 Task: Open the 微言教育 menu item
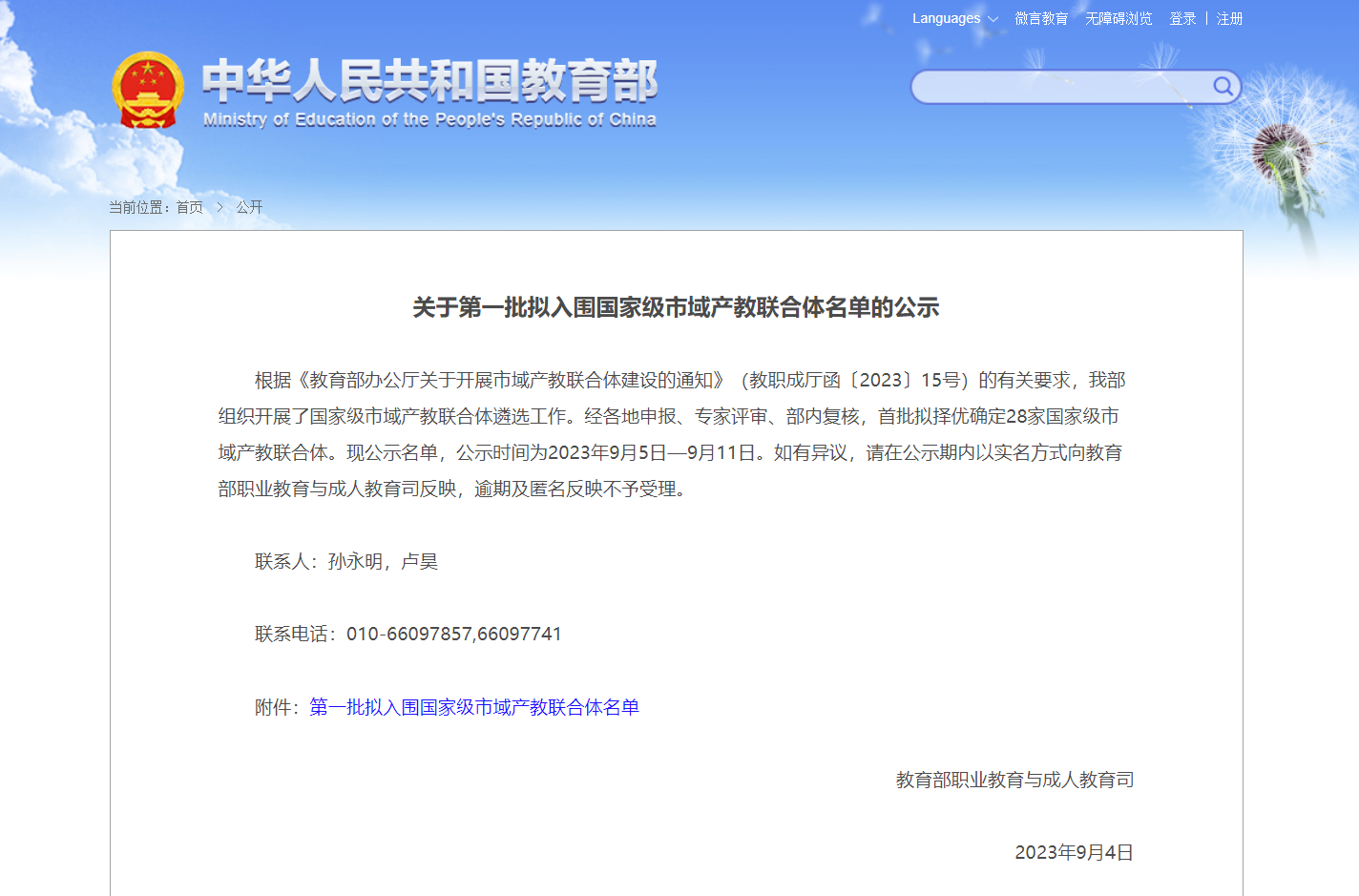tap(1041, 18)
